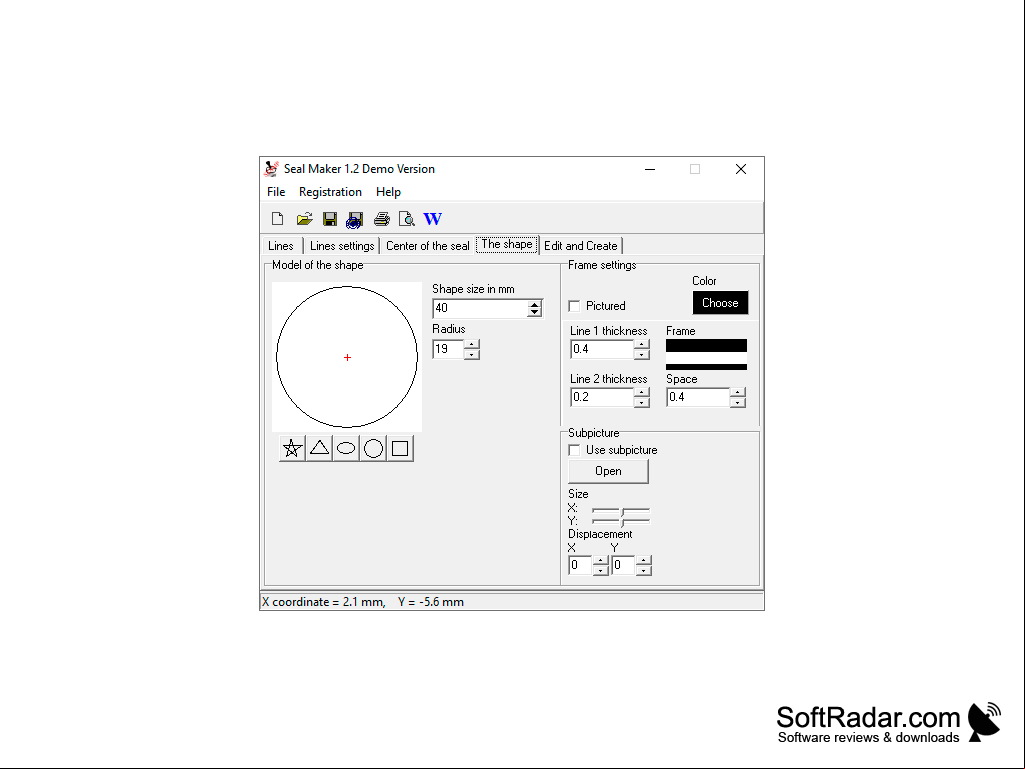Click the New document toolbar icon
Image resolution: width=1025 pixels, height=769 pixels.
point(278,219)
